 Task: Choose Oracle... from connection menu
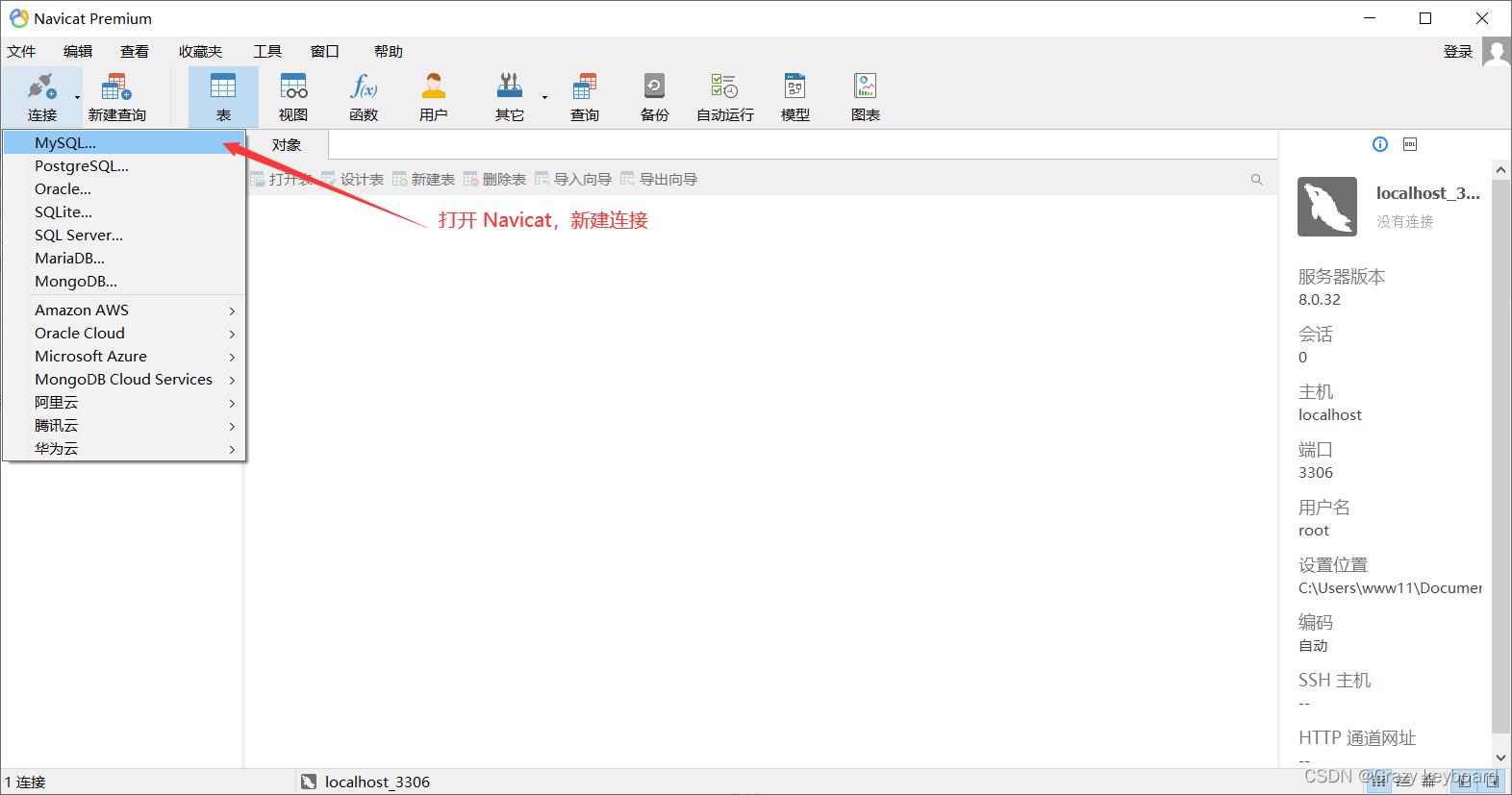124,188
